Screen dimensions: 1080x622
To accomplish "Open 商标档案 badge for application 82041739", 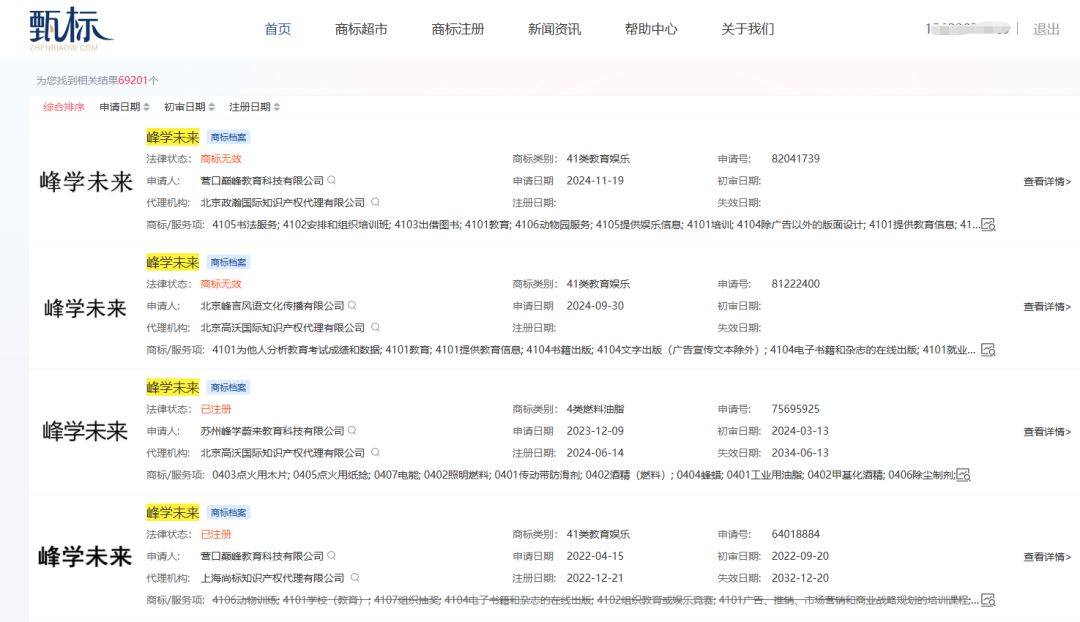I will tap(228, 137).
